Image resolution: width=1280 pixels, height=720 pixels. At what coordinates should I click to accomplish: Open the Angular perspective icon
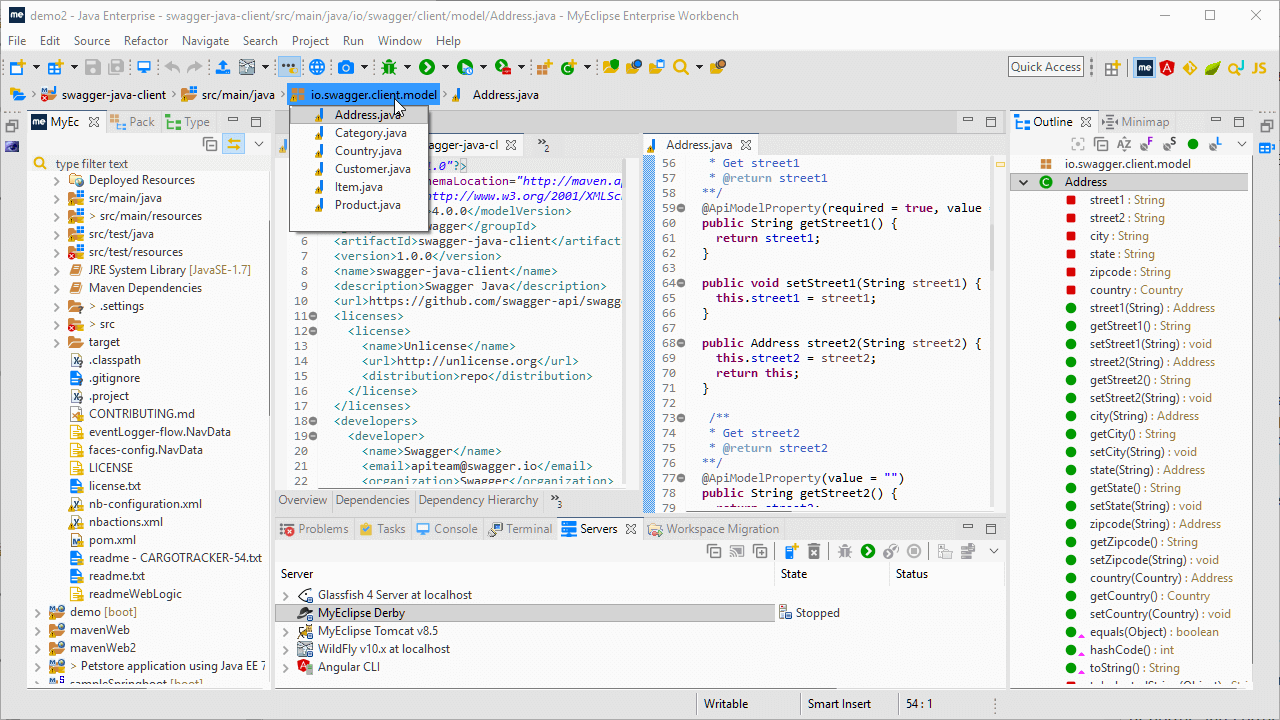(1167, 68)
